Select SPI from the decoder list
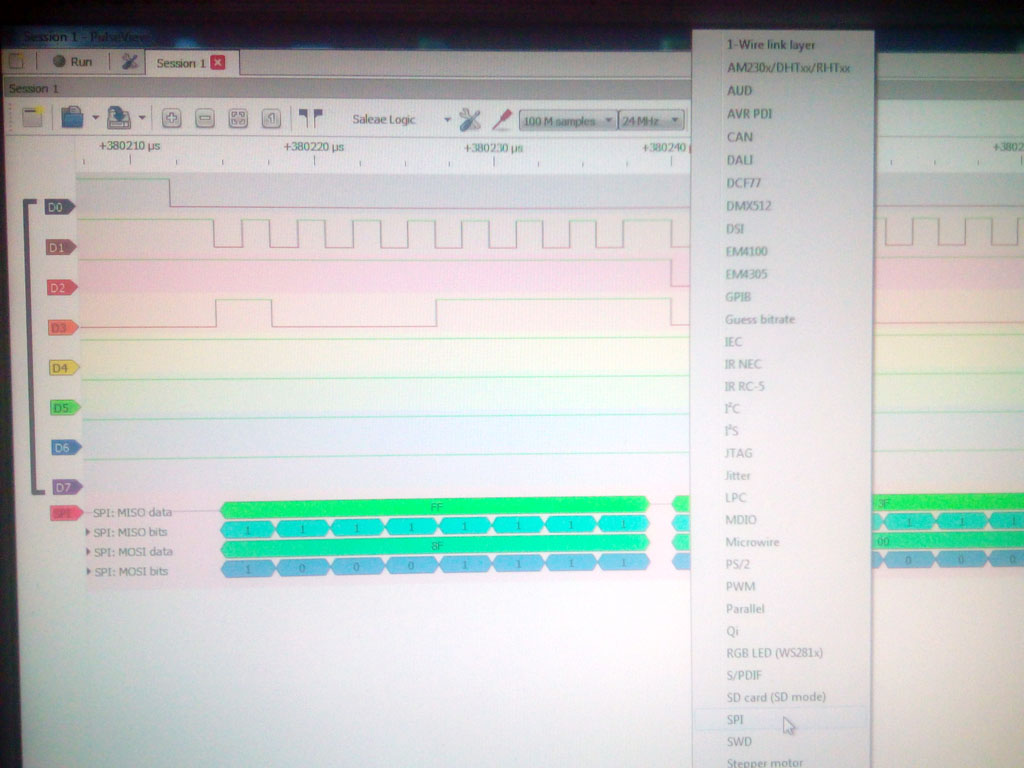This screenshot has height=768, width=1024. pyautogui.click(x=736, y=720)
